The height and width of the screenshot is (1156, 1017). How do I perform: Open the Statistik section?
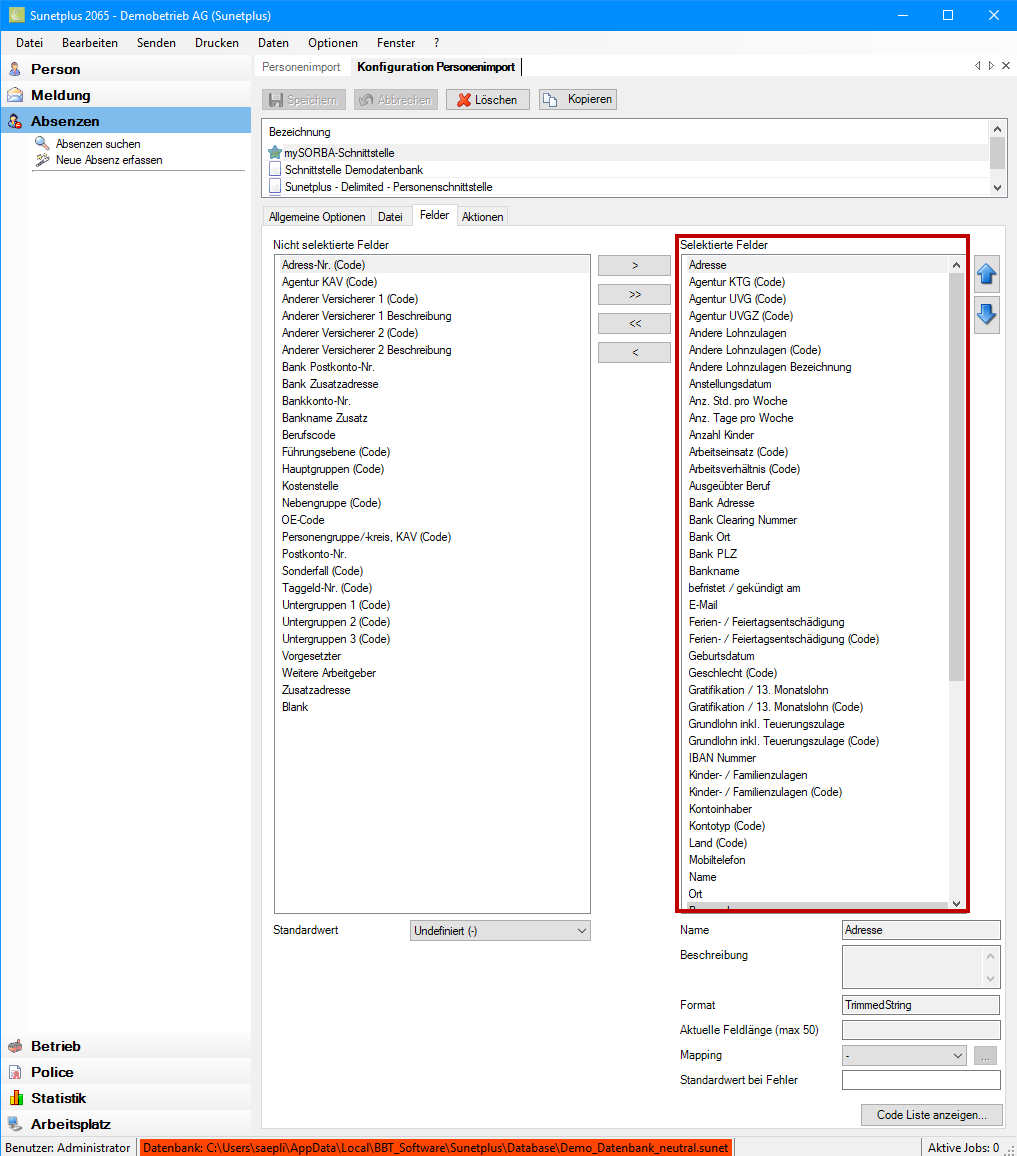click(x=58, y=1098)
